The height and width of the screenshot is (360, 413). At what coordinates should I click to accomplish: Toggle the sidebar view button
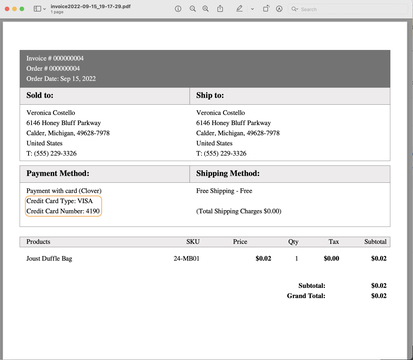point(37,9)
